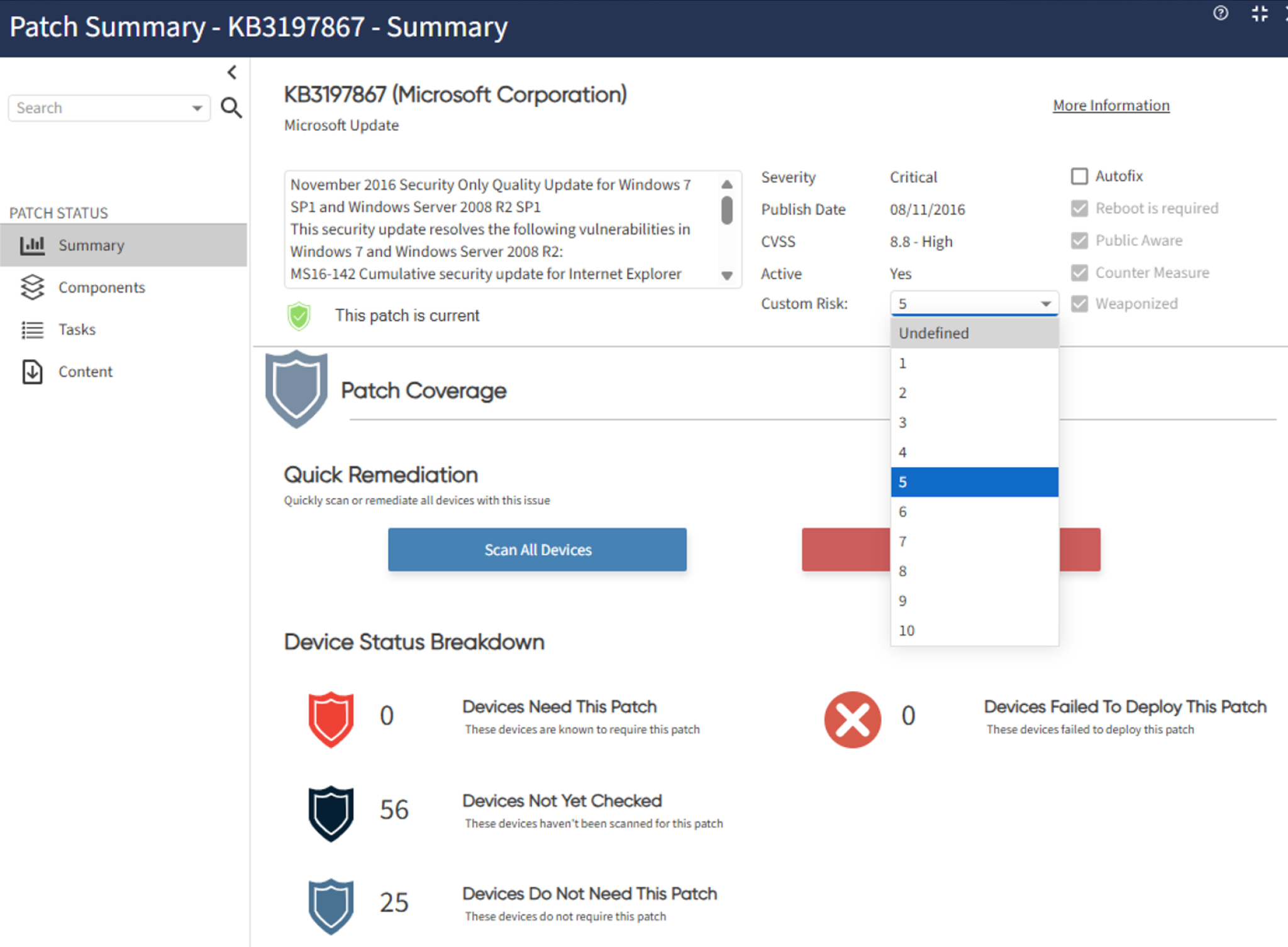Choose risk value 3 from the list

pyautogui.click(x=974, y=423)
